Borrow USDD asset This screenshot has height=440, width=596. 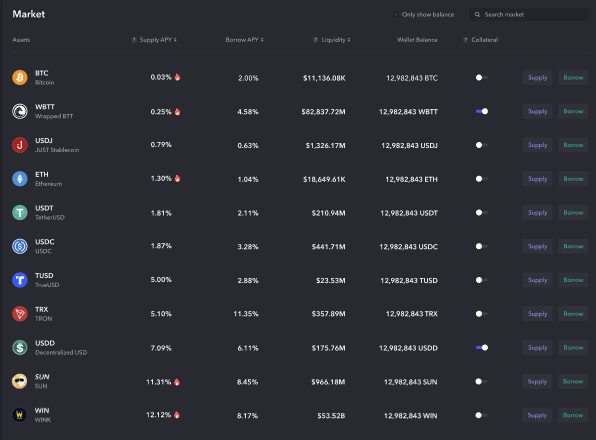point(573,348)
